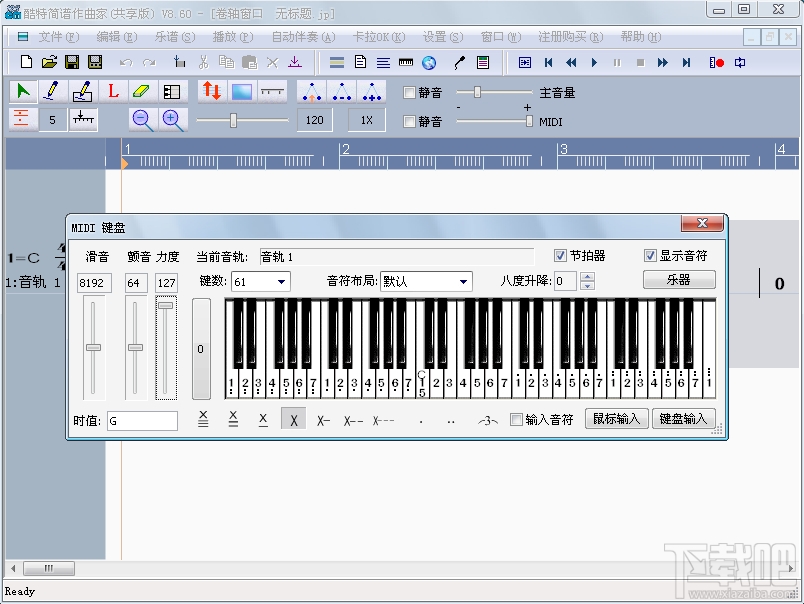
Task: Increase the 八度升降 octave stepper
Action: [x=587, y=276]
